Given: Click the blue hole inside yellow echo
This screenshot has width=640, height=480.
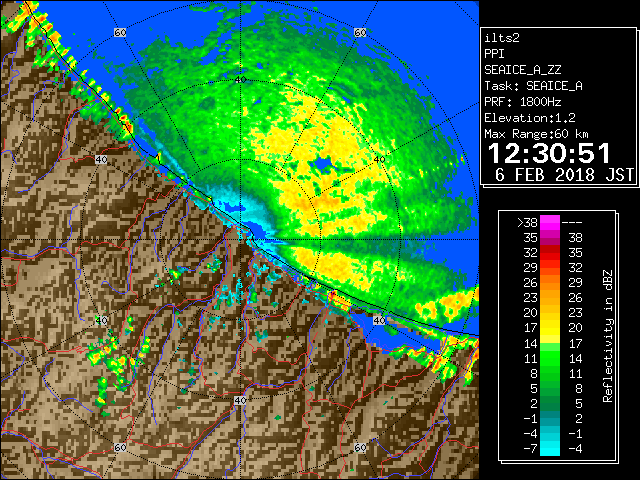Looking at the screenshot, I should [x=323, y=165].
